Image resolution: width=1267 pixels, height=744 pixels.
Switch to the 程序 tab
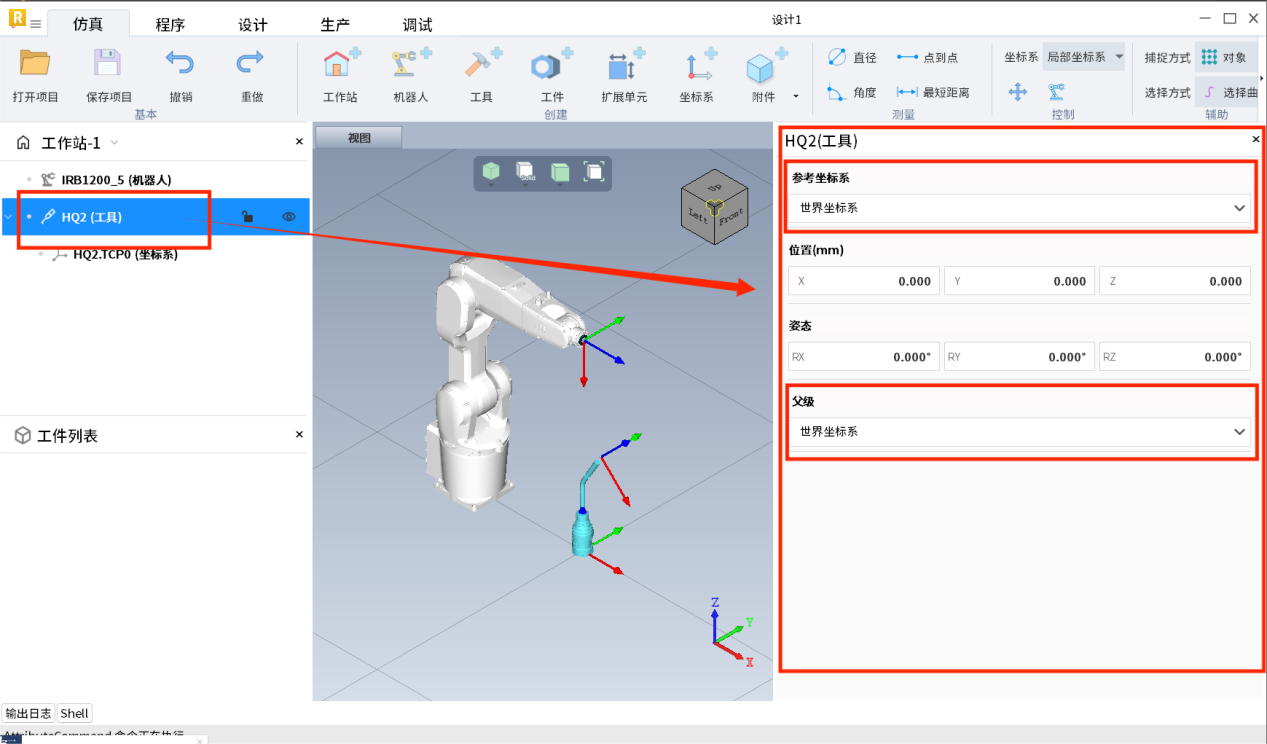pos(170,25)
